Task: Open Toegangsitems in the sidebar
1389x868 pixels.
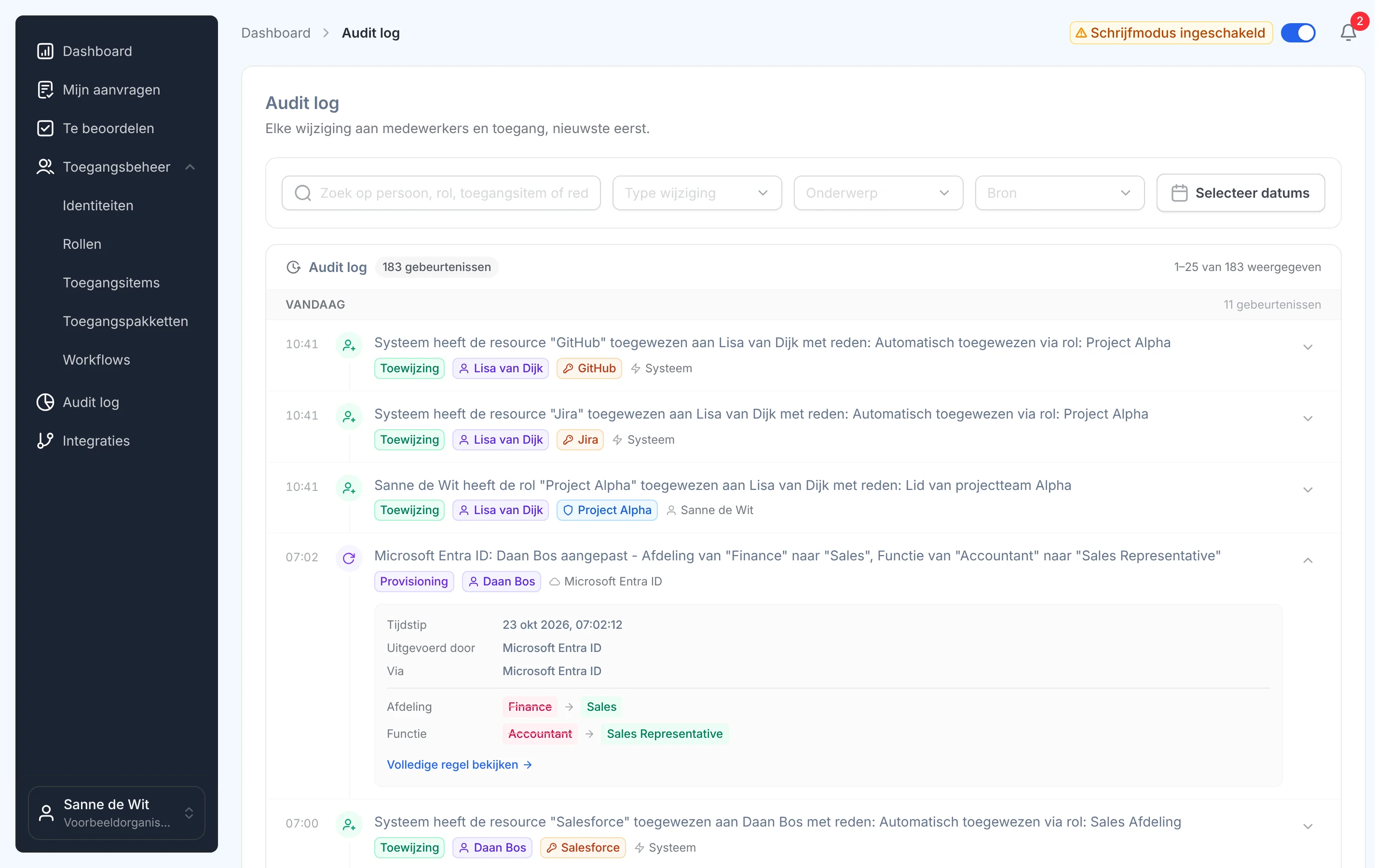Action: pos(111,283)
